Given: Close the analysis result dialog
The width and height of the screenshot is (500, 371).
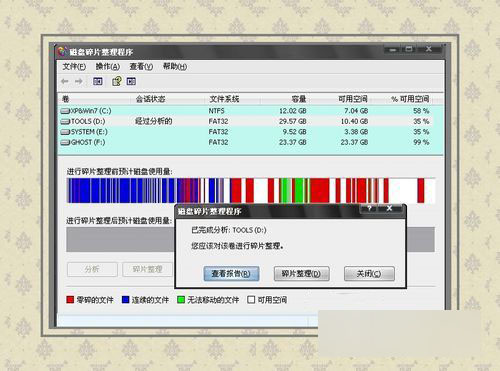Looking at the screenshot, I should 389,209.
